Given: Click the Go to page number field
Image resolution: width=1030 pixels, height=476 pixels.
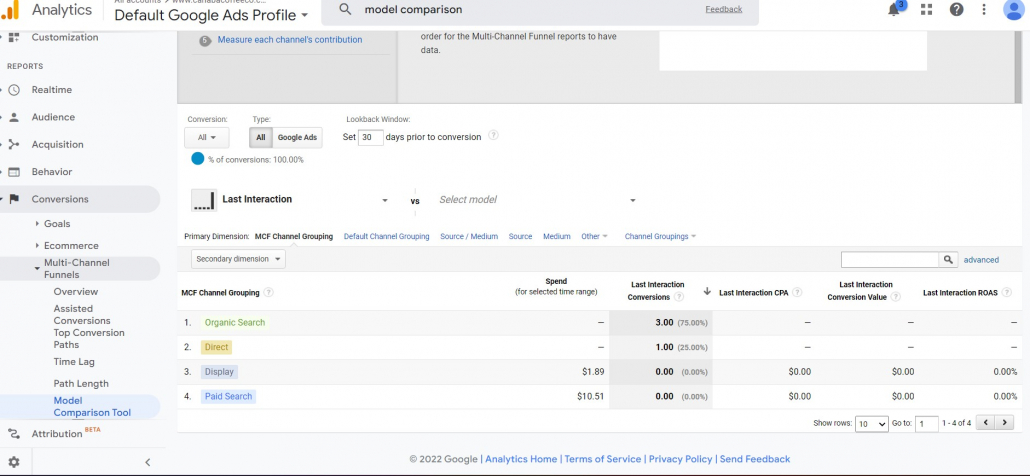Looking at the screenshot, I should coord(927,423).
